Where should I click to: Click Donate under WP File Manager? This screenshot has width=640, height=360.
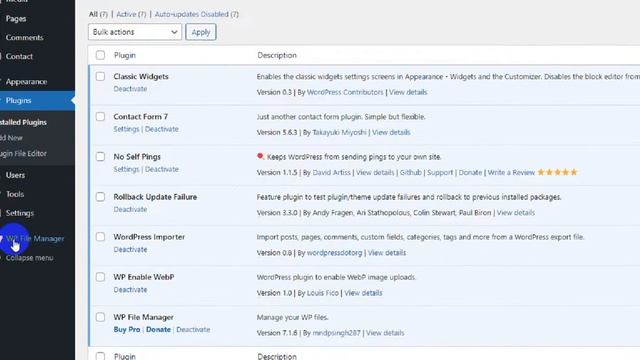(x=158, y=329)
